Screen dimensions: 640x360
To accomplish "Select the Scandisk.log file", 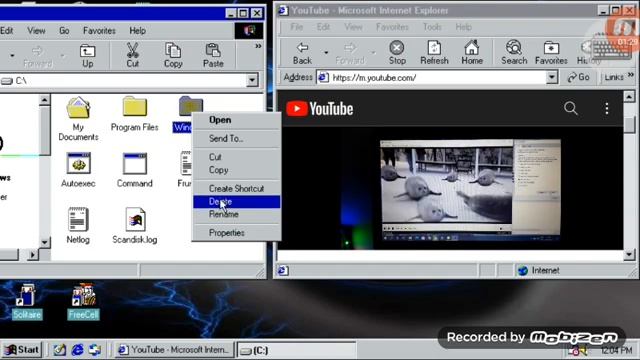I will [135, 225].
